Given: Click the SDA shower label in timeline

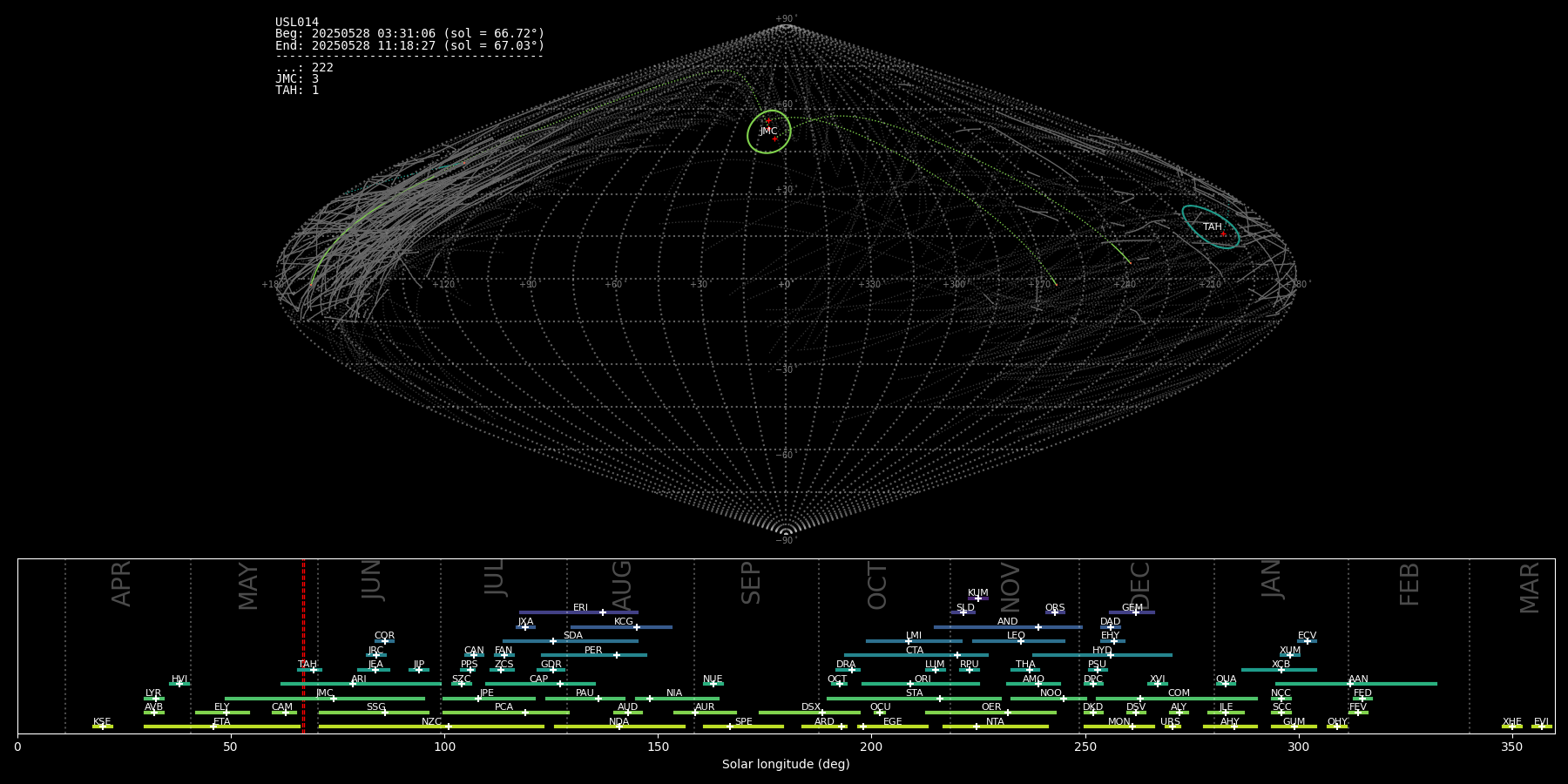Looking at the screenshot, I should [x=573, y=636].
